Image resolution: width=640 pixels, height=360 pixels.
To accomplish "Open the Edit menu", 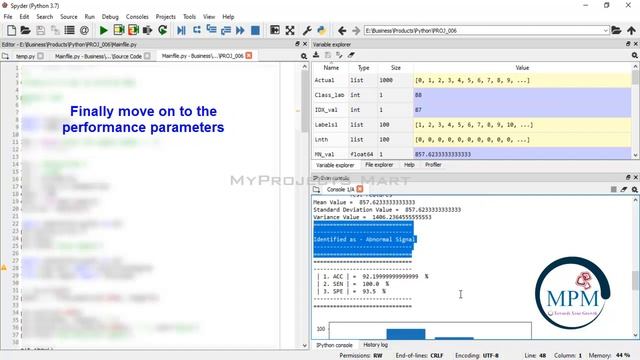I will pyautogui.click(x=24, y=17).
